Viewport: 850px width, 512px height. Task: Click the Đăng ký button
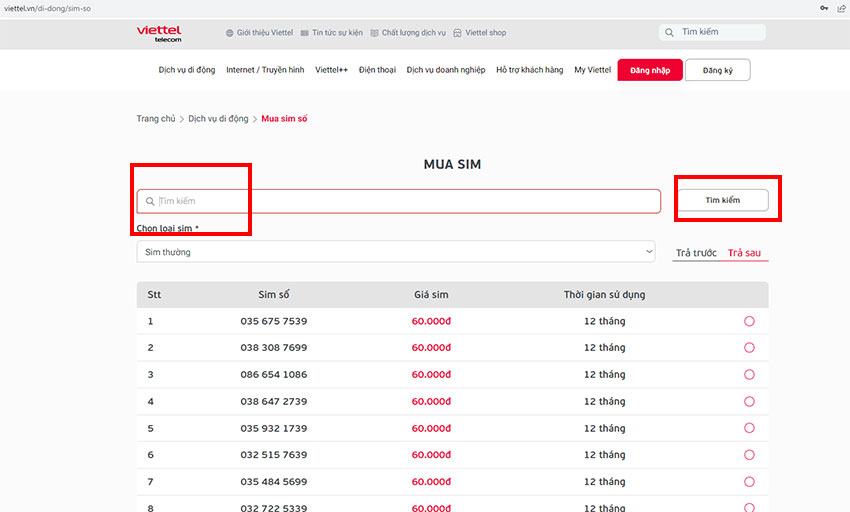pyautogui.click(x=718, y=70)
